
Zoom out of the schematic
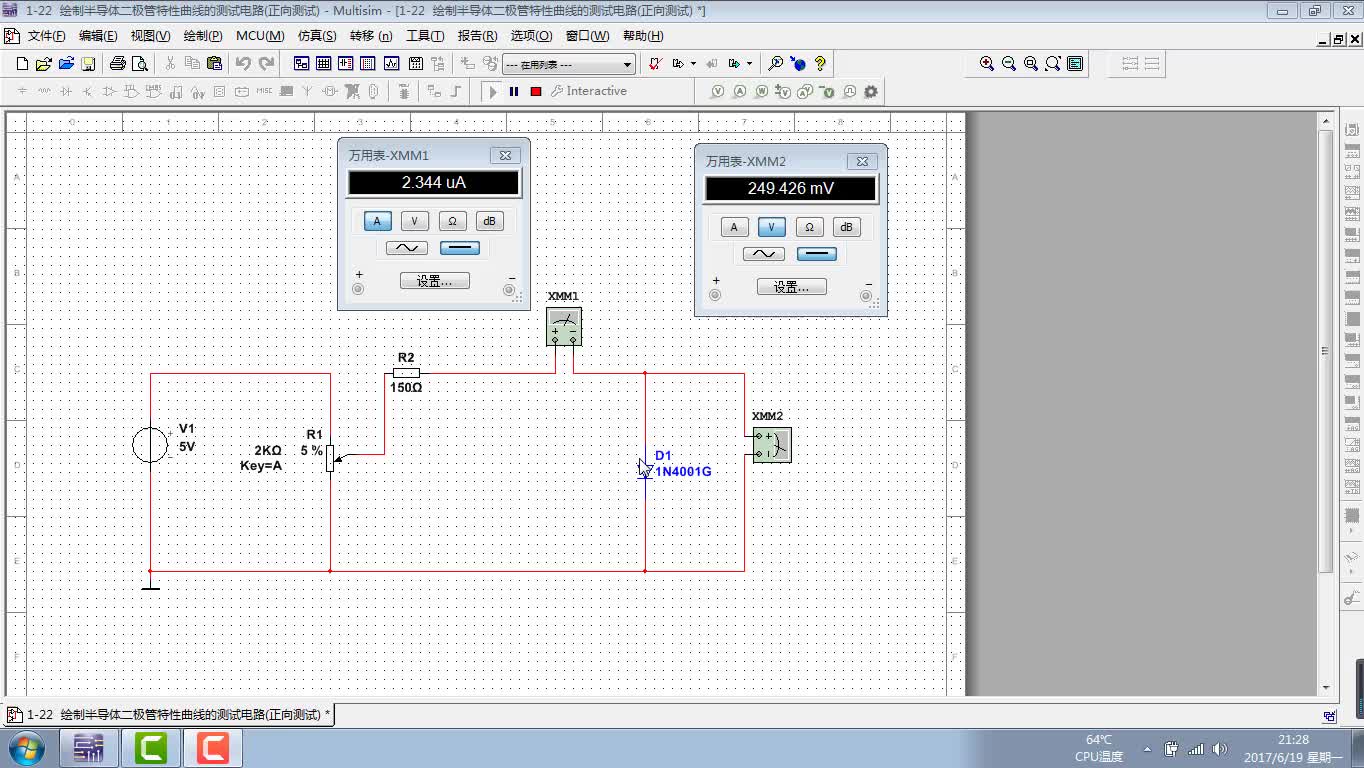pyautogui.click(x=1009, y=63)
